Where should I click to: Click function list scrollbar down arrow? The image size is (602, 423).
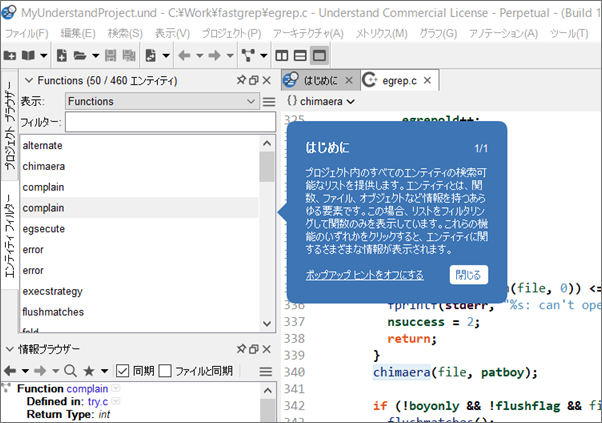[267, 324]
